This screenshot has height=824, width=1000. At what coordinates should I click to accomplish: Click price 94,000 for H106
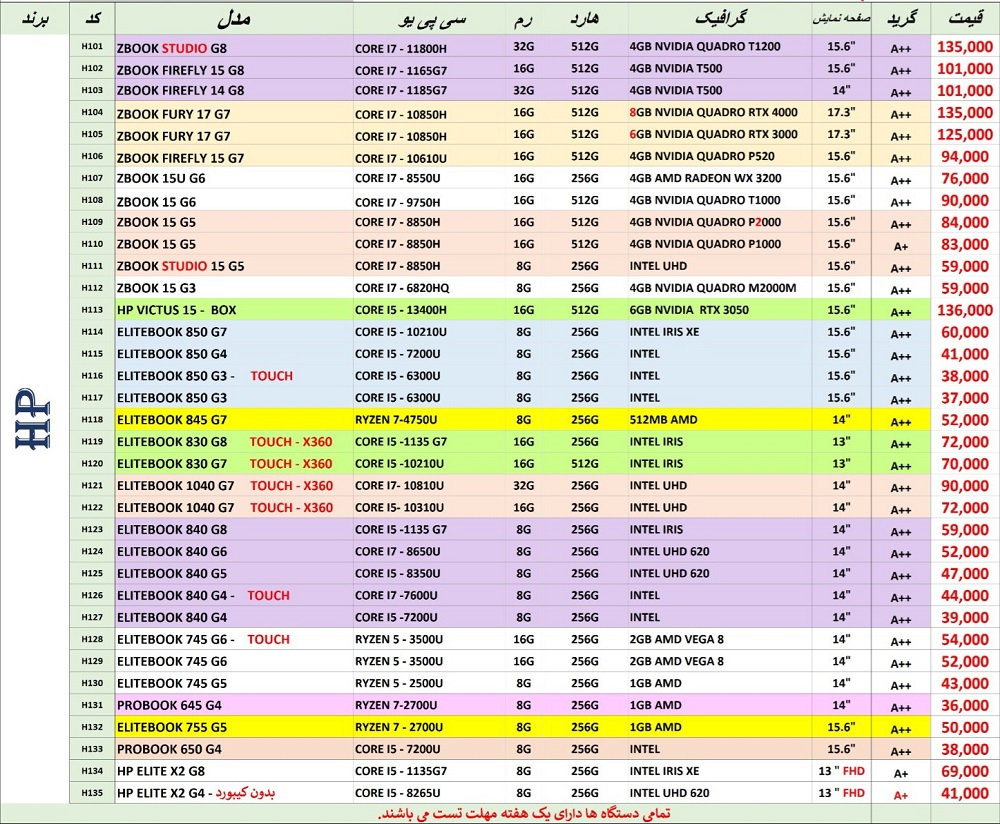point(965,156)
